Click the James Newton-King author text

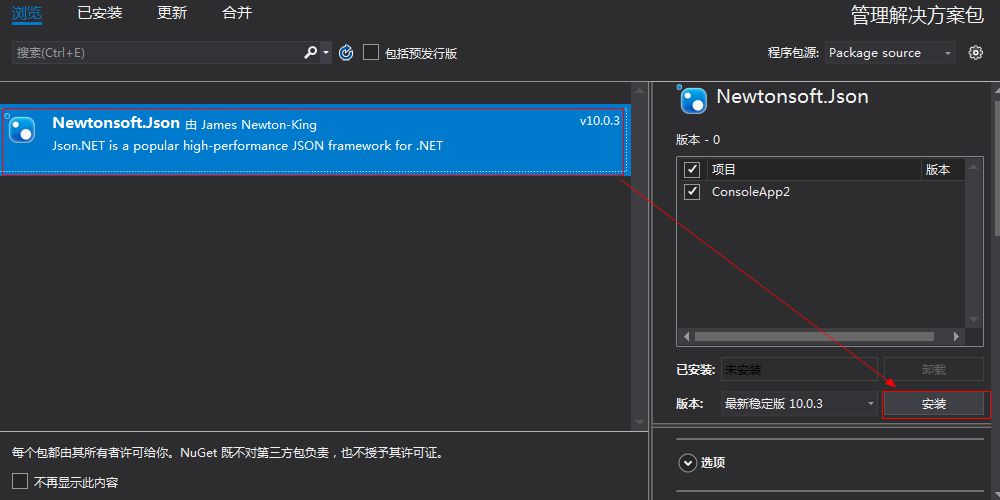click(259, 125)
